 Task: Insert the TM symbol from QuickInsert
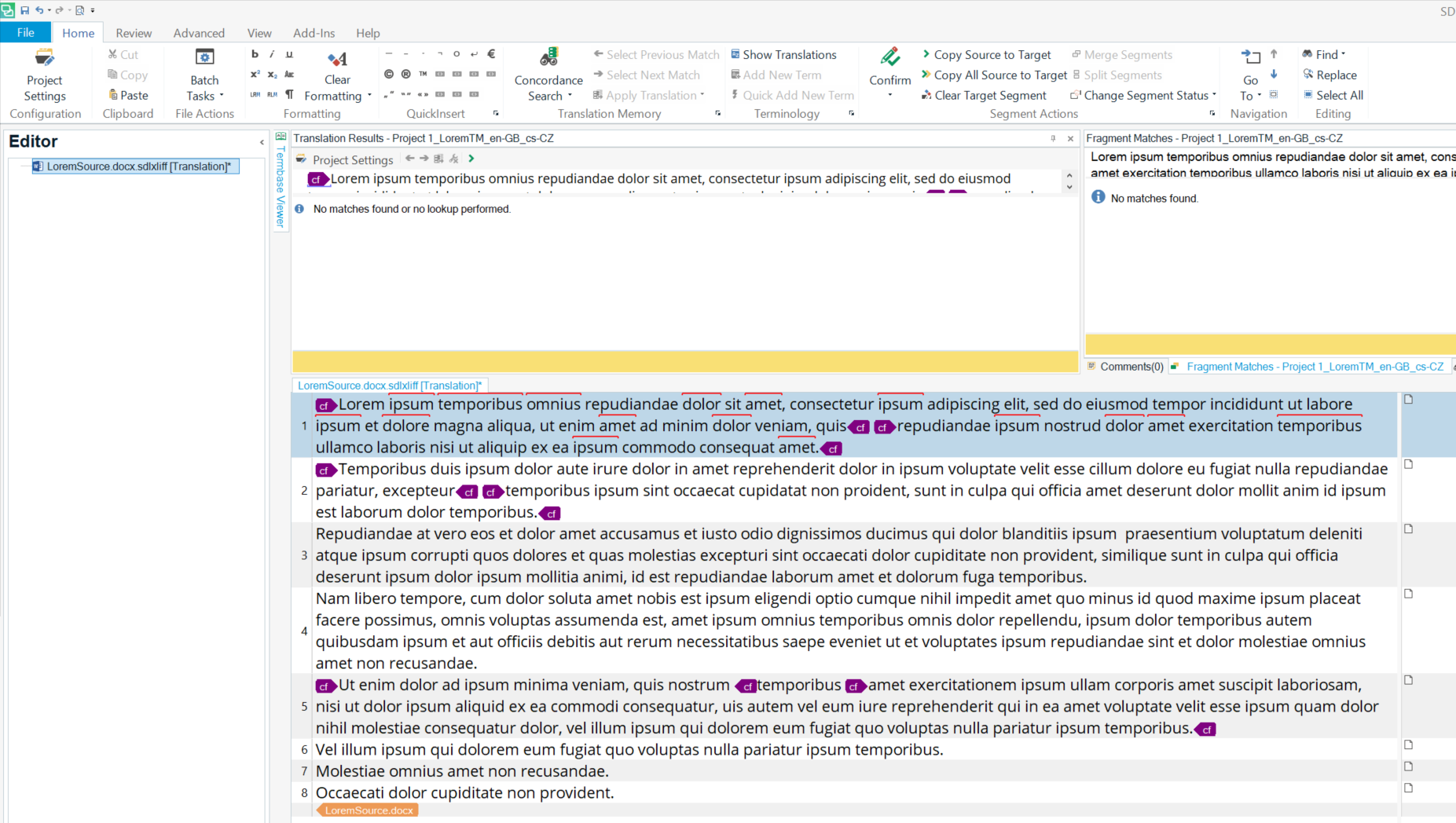(x=423, y=74)
